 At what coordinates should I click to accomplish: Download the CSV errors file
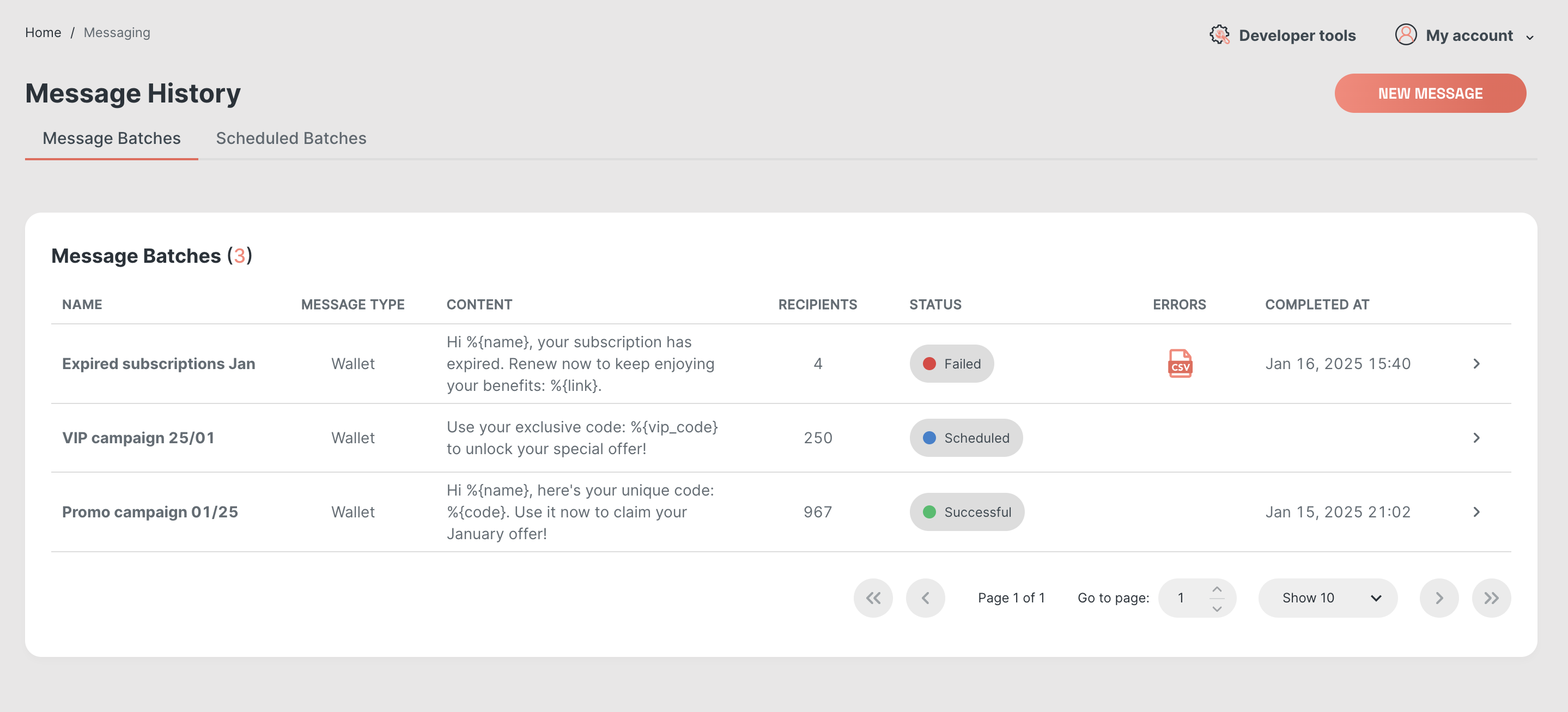1179,364
